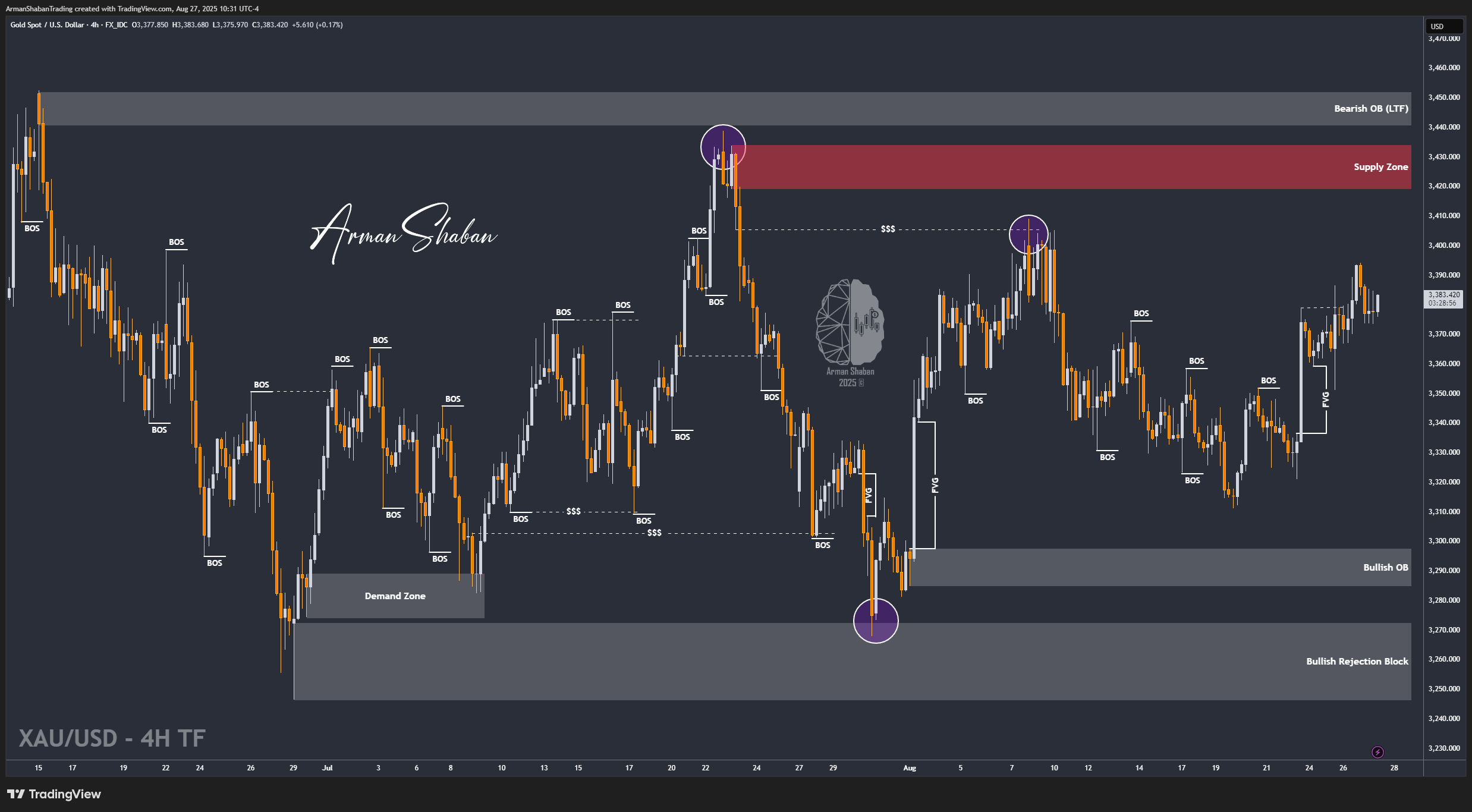Click the Arman Shaban signature text

tap(404, 233)
